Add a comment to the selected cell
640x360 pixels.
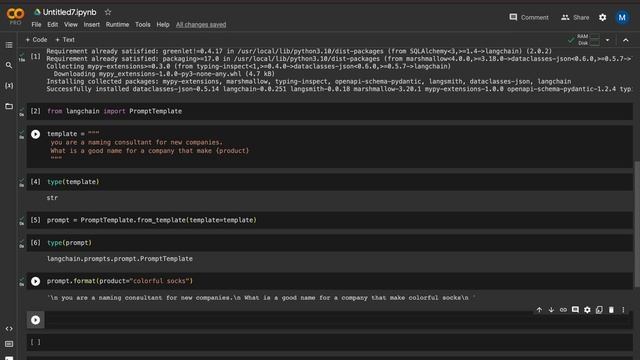575,310
